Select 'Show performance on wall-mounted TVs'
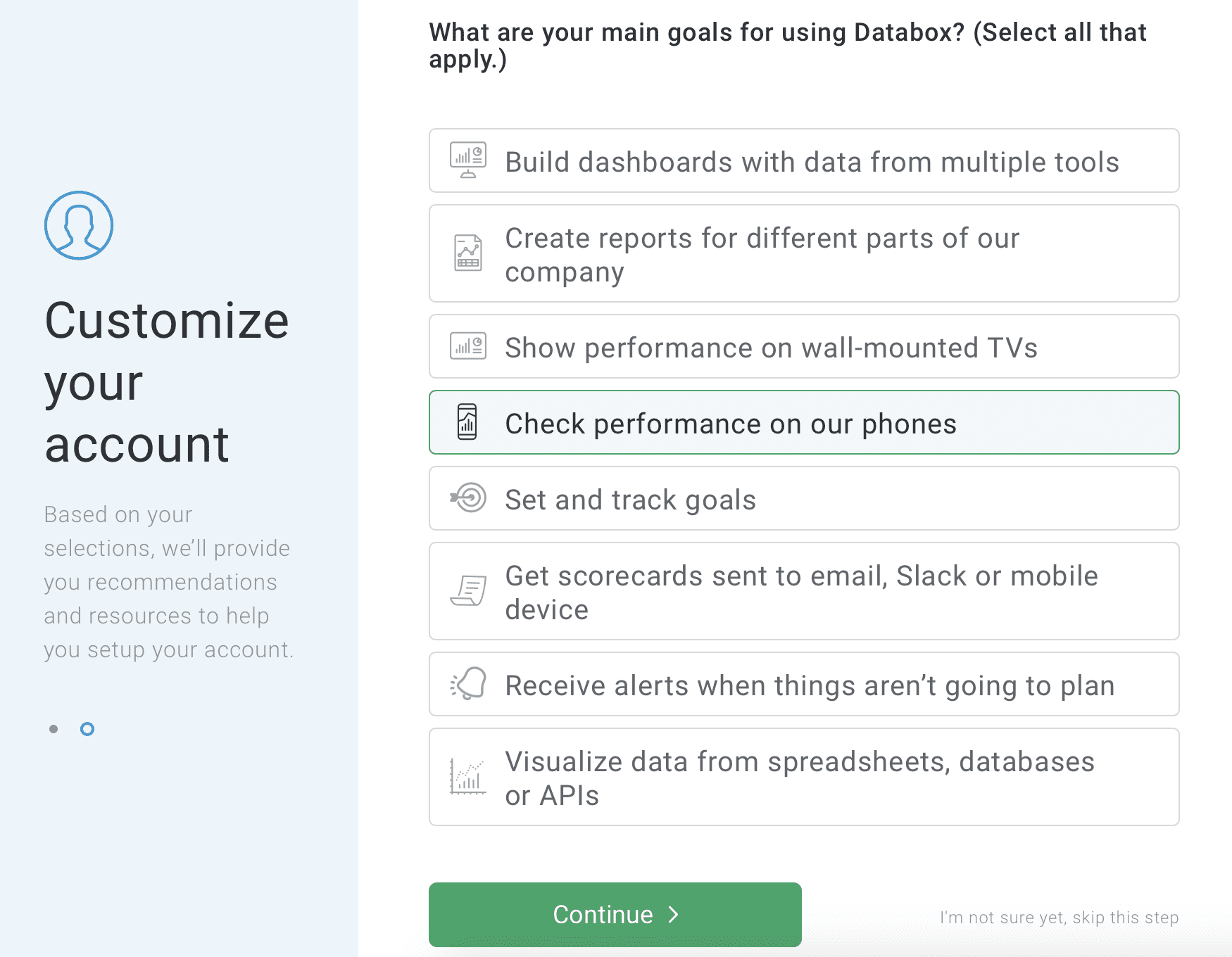Screen dimensions: 1232x957 pyautogui.click(x=803, y=346)
